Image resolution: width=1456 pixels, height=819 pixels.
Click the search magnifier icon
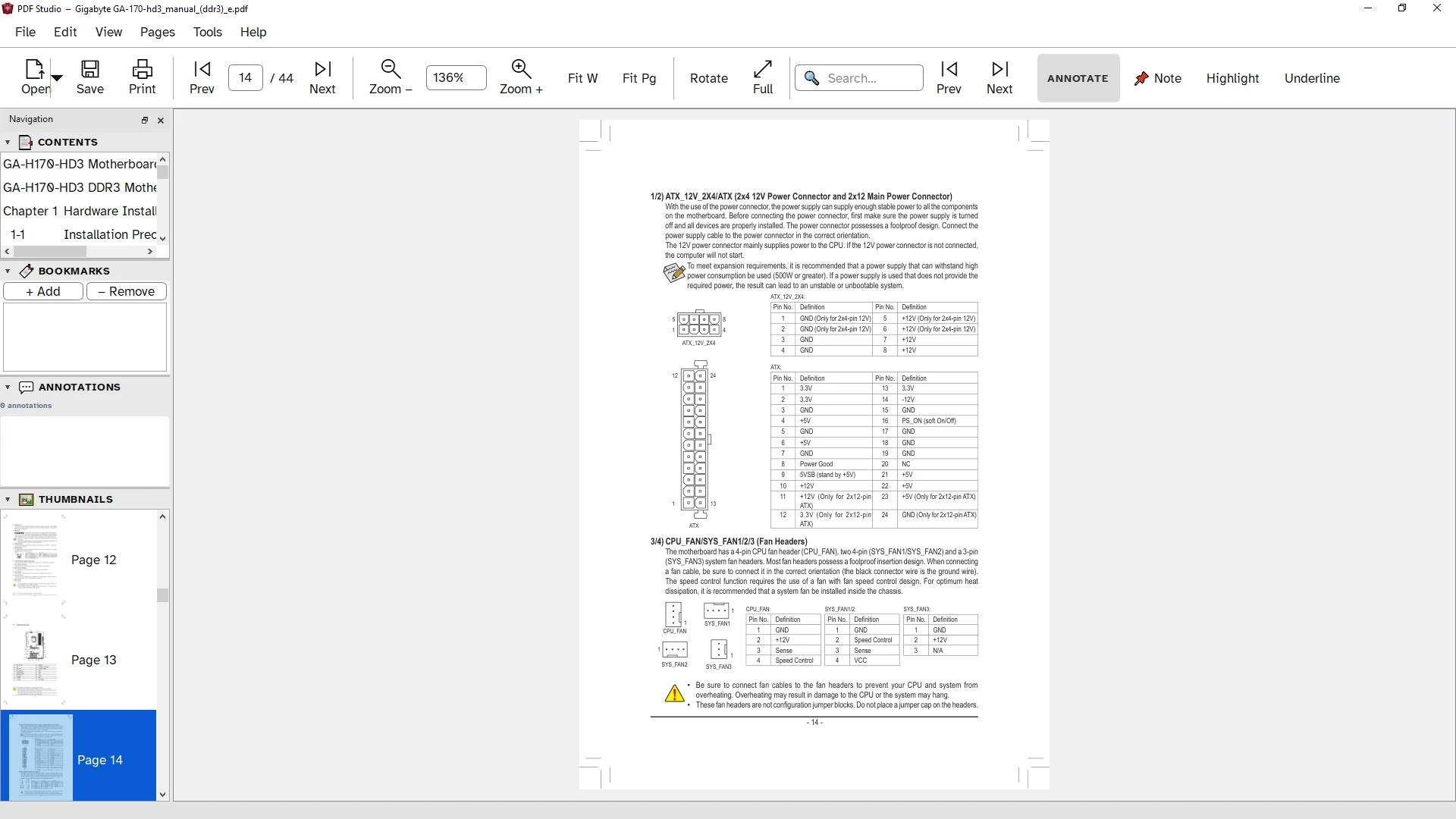[811, 78]
